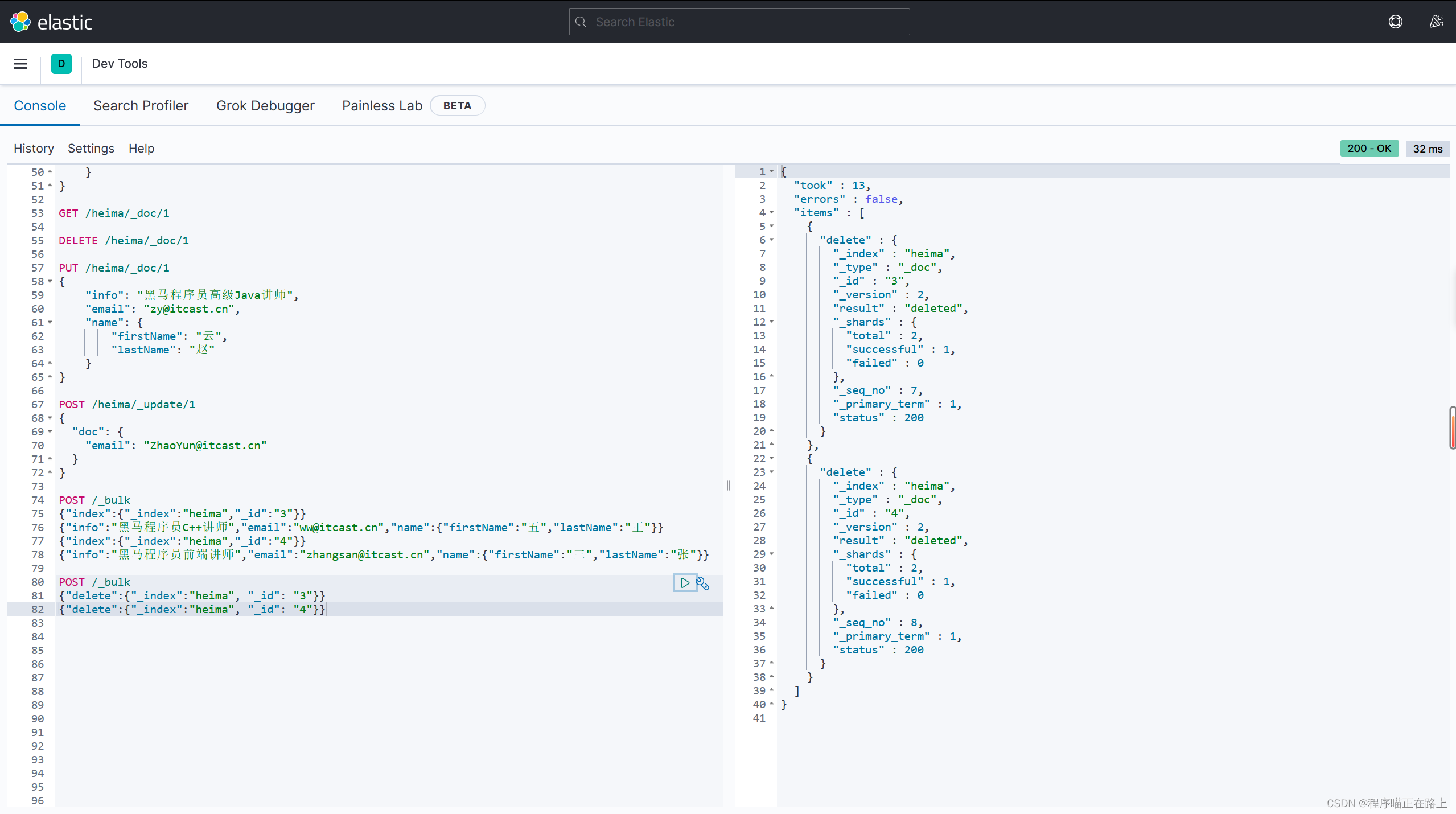This screenshot has height=814, width=1456.
Task: Click the search magnifier icon
Action: point(581,22)
